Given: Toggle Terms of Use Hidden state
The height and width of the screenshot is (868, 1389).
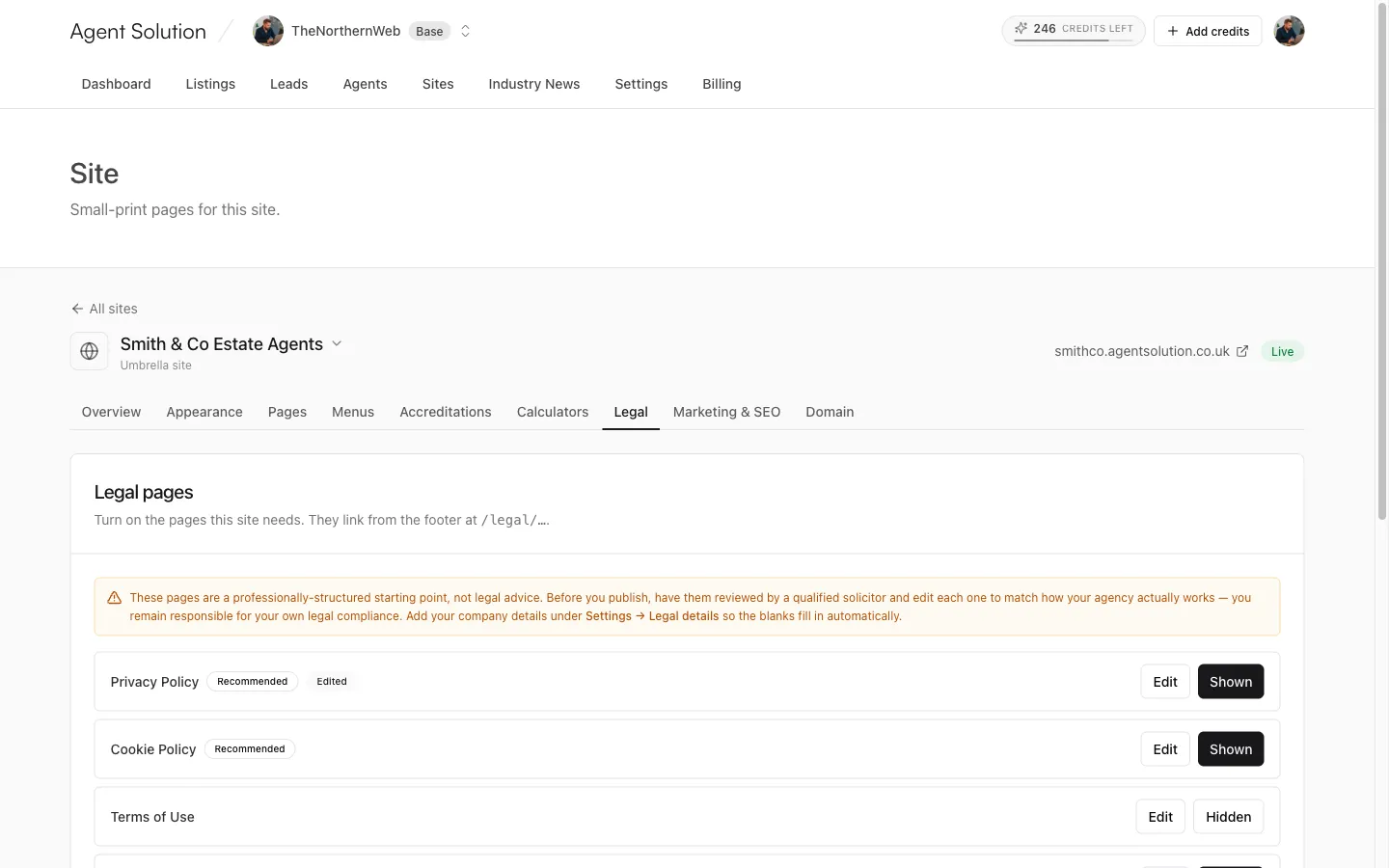Looking at the screenshot, I should click(x=1229, y=817).
